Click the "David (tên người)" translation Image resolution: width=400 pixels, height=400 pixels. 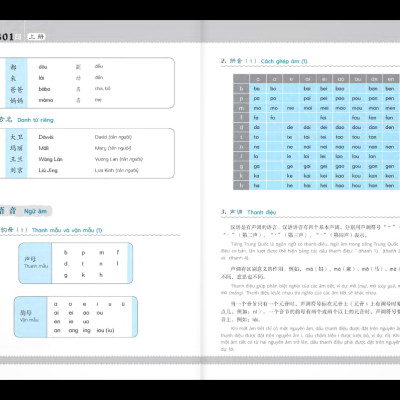(113, 137)
